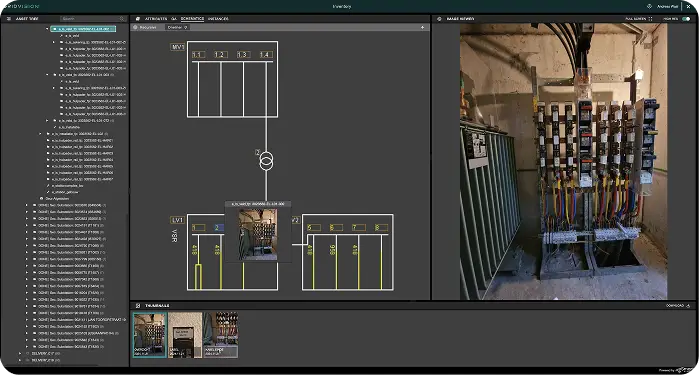Click cell 8 in LV2 panel
699x375 pixels.
pos(381,227)
